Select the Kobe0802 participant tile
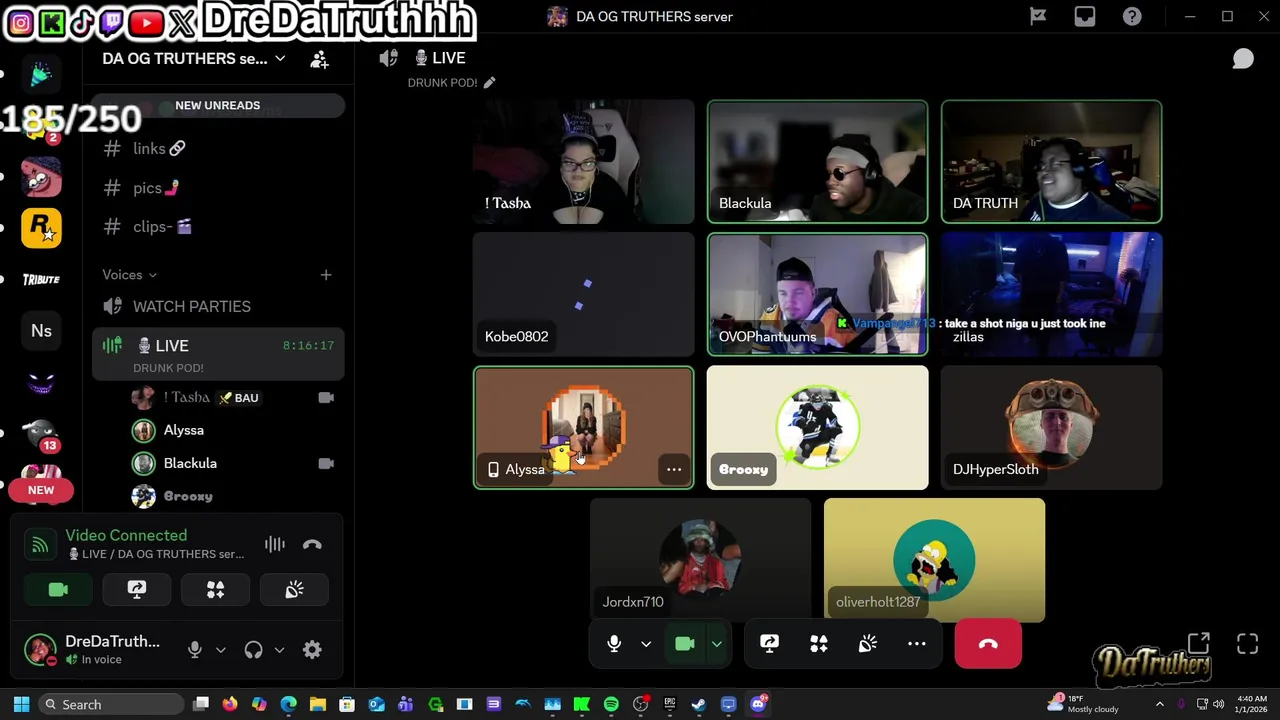The width and height of the screenshot is (1280, 720). point(583,294)
